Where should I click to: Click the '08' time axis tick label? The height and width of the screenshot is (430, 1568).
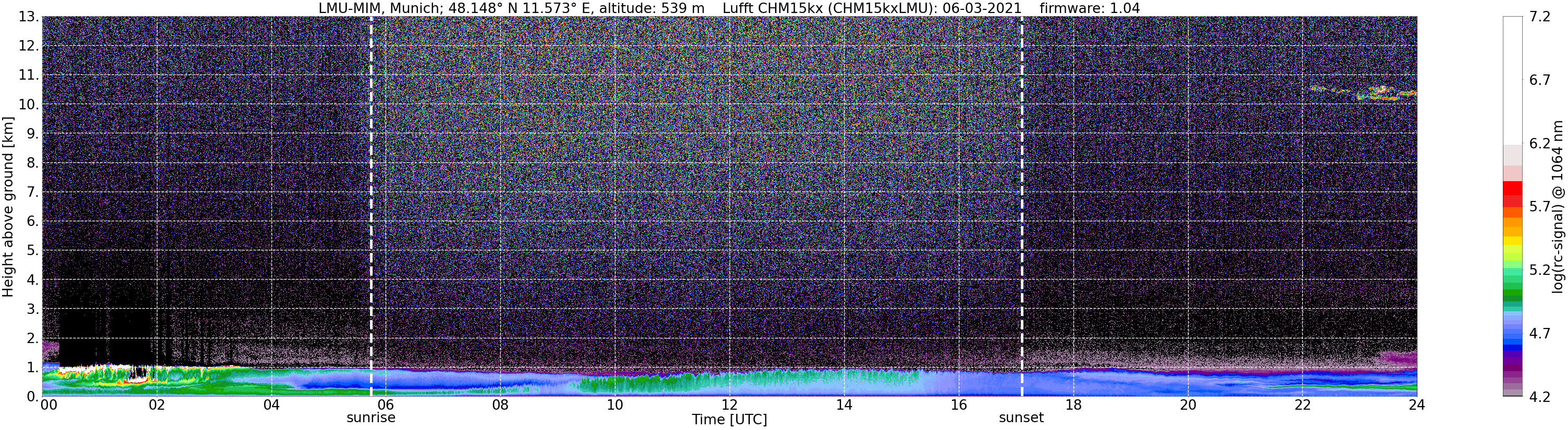(500, 405)
